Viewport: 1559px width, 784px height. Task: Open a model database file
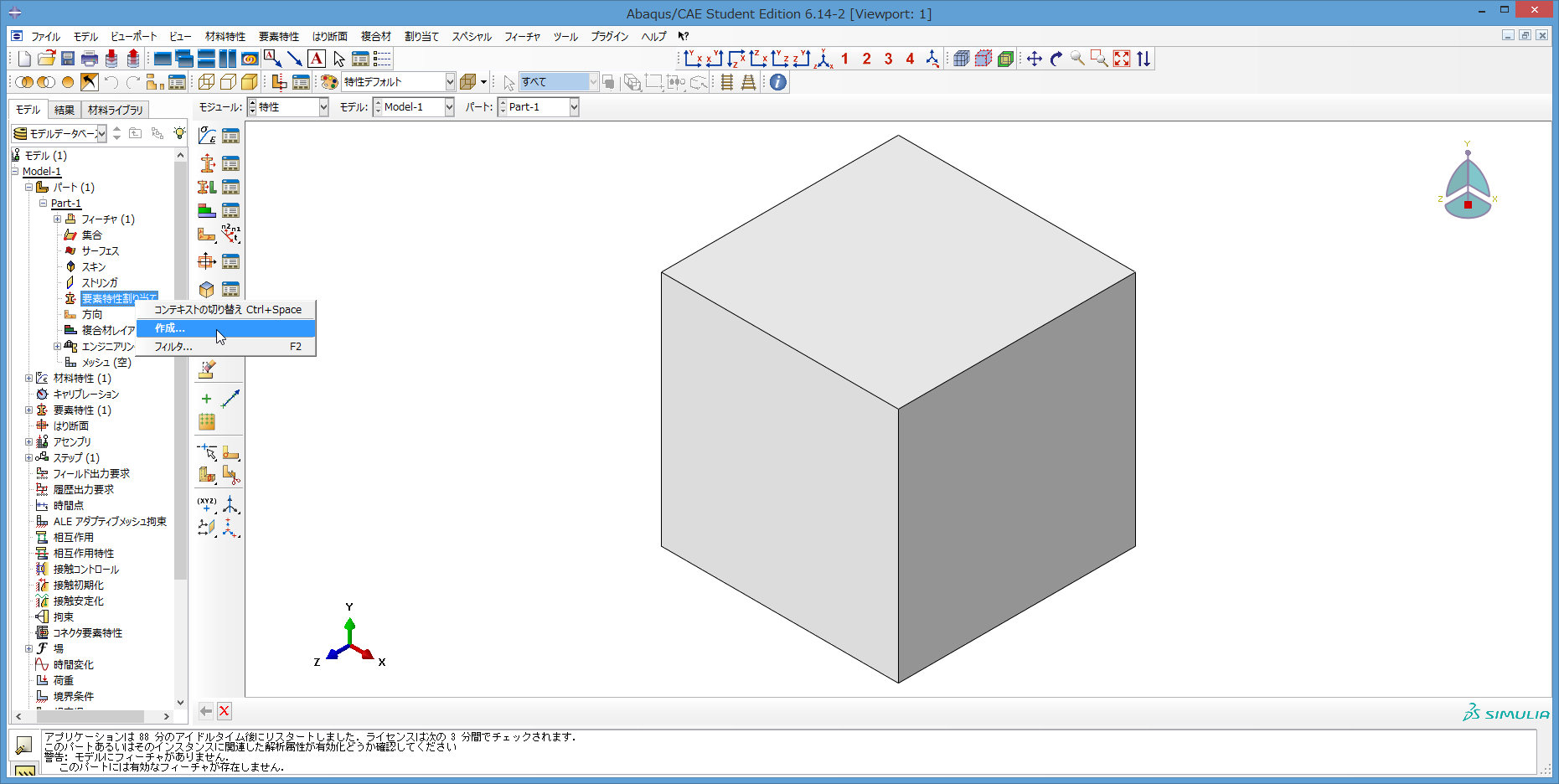(x=46, y=59)
